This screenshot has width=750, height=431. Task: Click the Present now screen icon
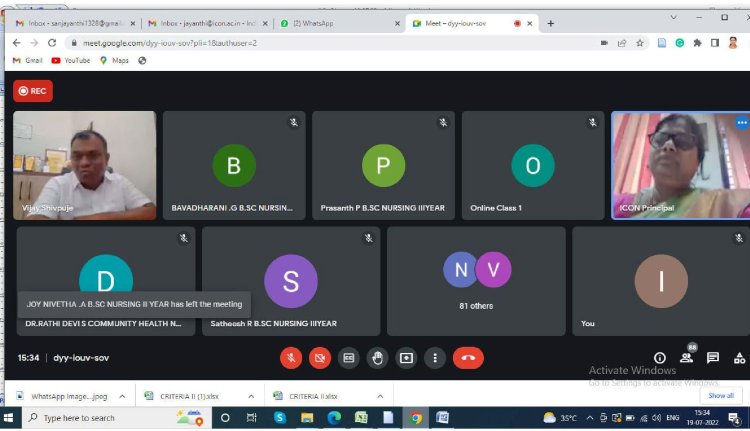pos(406,358)
